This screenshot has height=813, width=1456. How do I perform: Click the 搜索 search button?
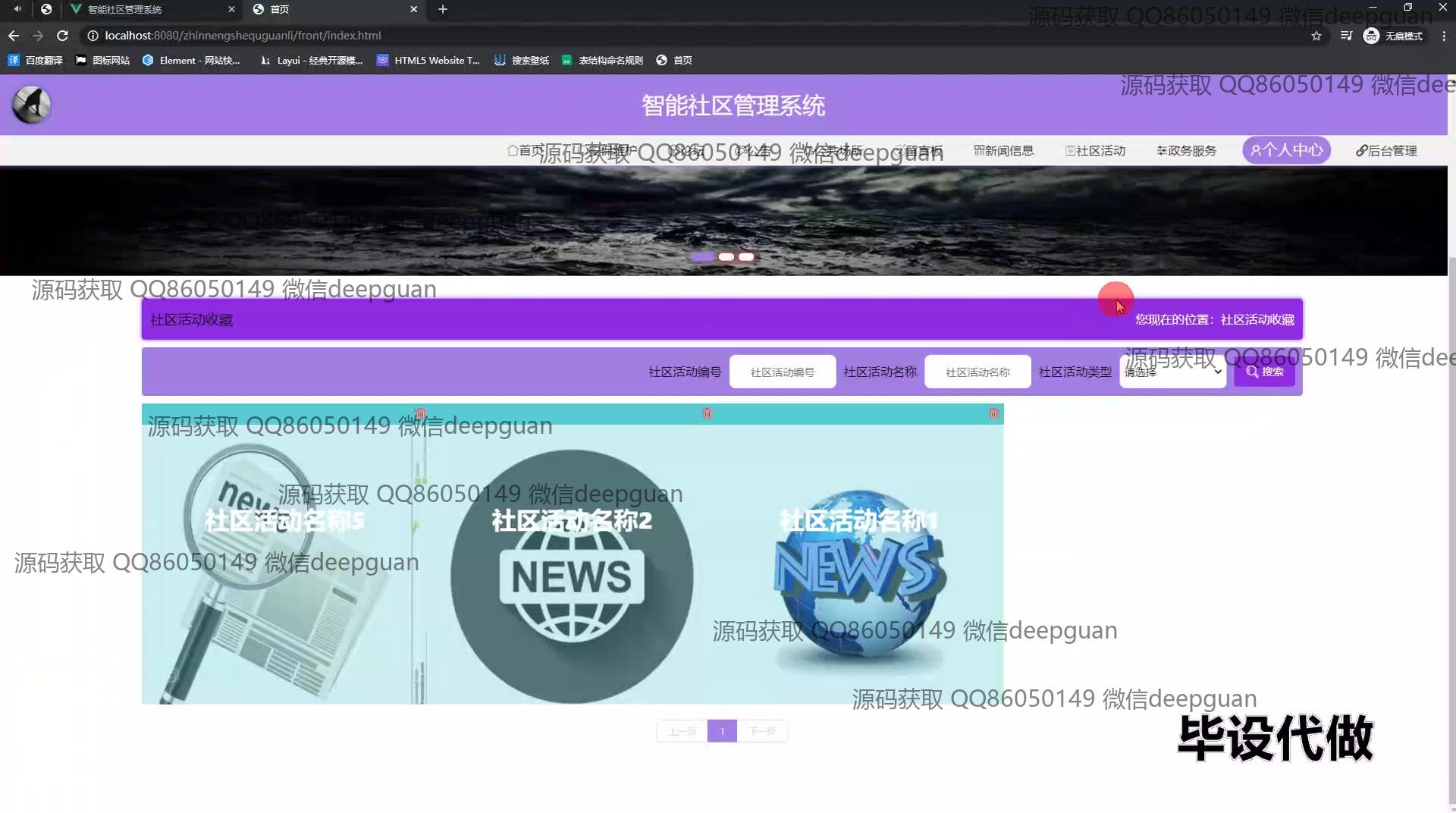[1264, 372]
